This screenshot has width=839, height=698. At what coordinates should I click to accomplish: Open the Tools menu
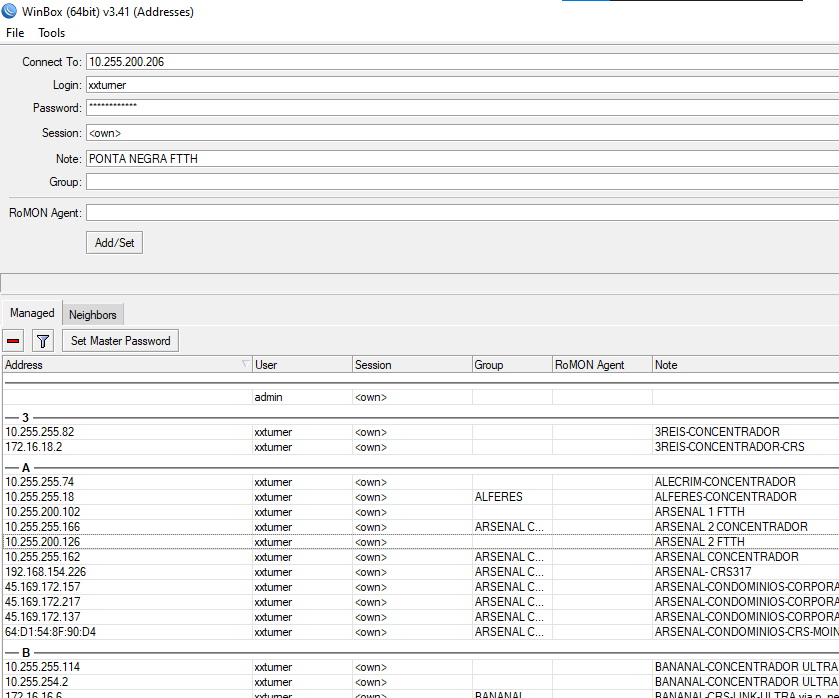(51, 33)
